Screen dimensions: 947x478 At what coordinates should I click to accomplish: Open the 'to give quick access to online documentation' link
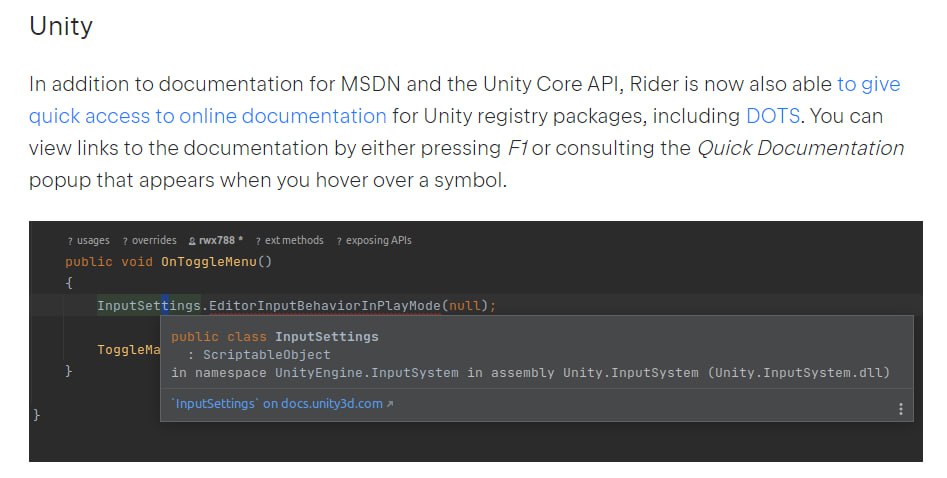coord(208,115)
